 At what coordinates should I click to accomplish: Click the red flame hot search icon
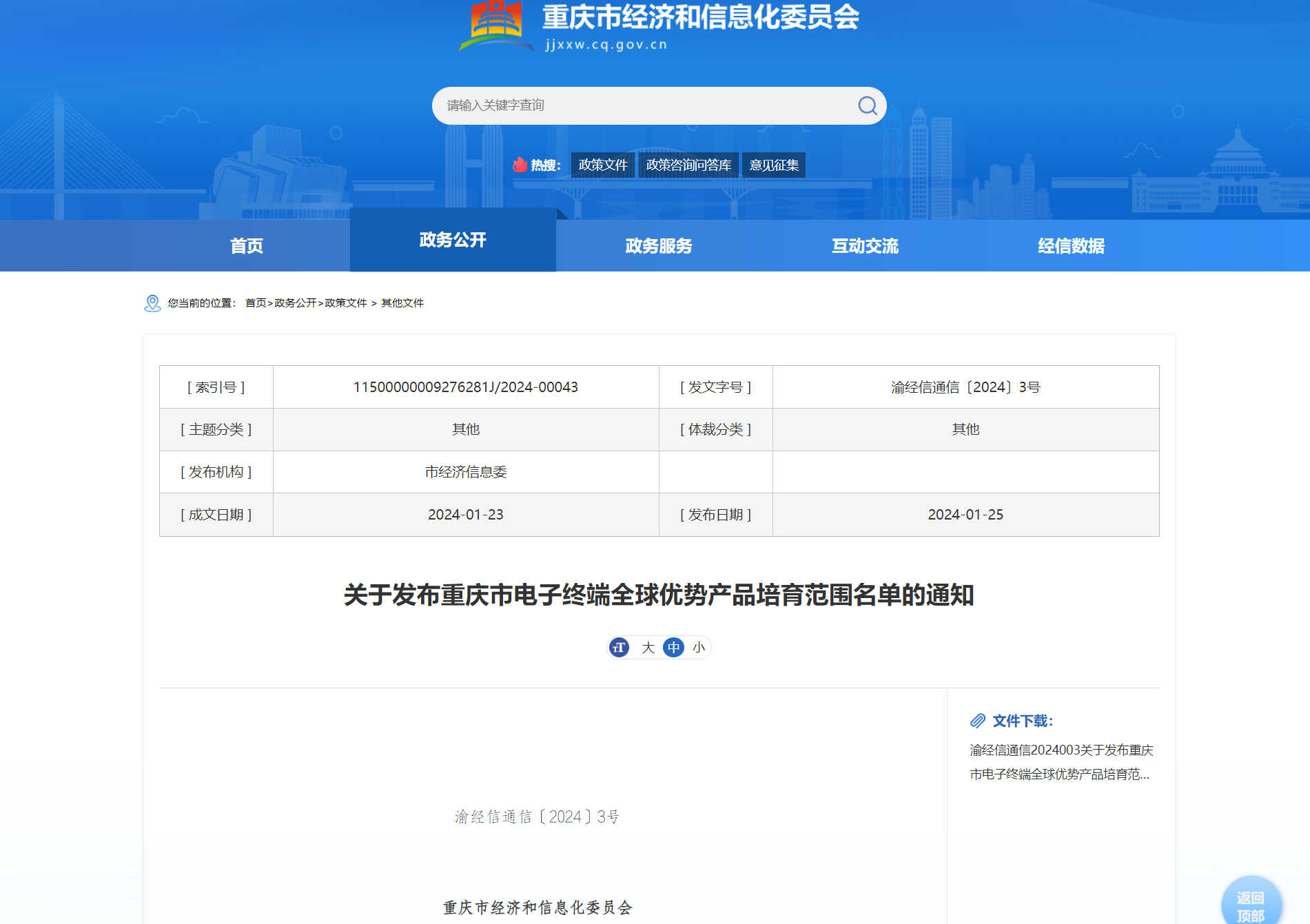(x=520, y=165)
